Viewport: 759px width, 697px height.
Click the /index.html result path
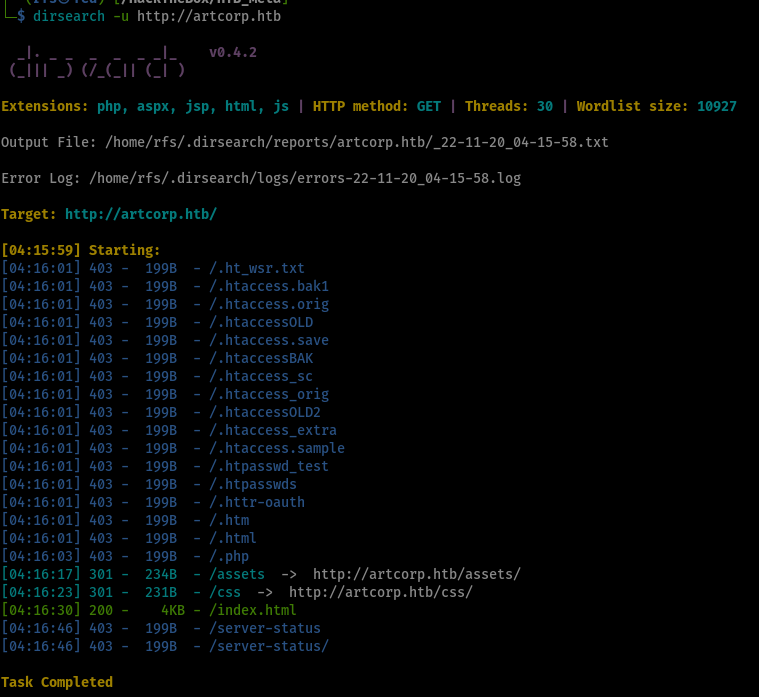click(x=253, y=610)
